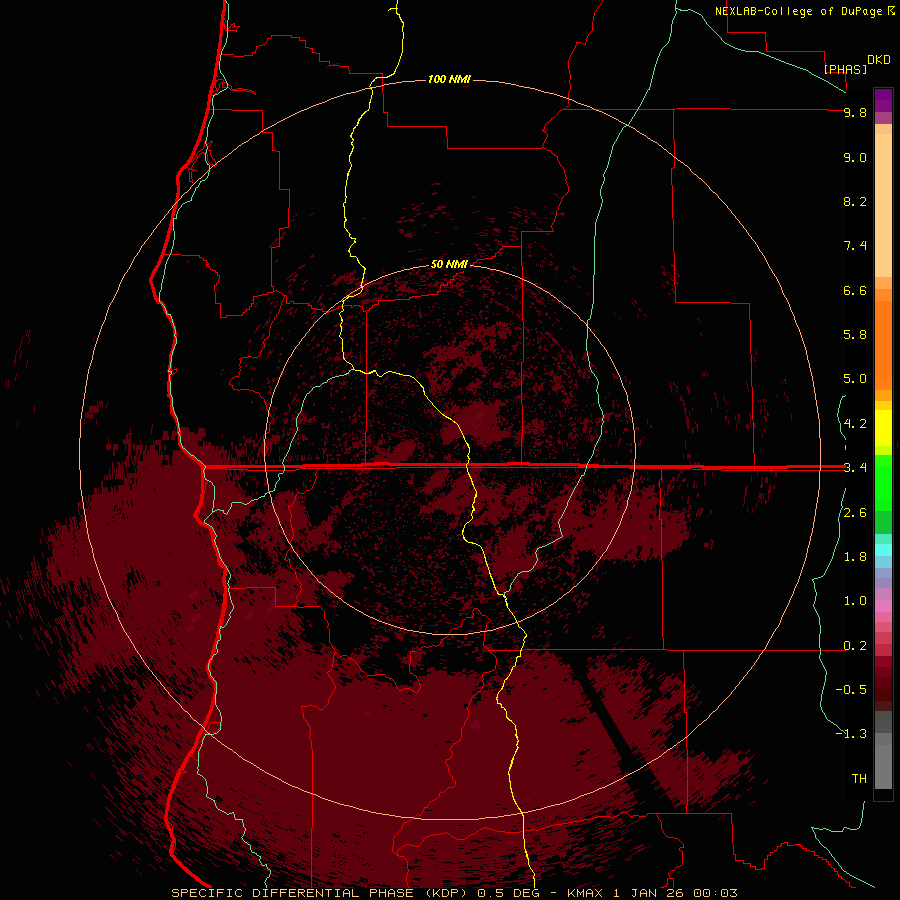
Task: Select the 1.0 scale value
Action: point(855,601)
